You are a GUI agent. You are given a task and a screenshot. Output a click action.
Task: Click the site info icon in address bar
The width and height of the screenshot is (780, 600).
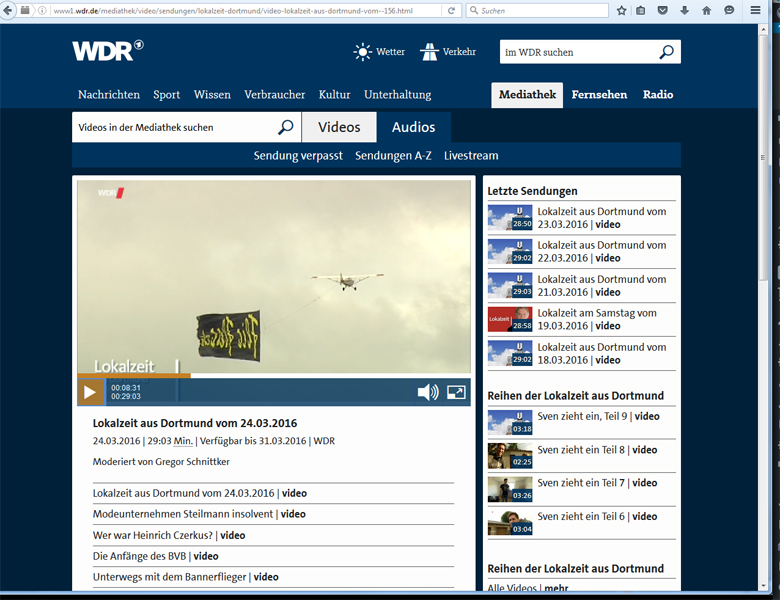pyautogui.click(x=42, y=10)
